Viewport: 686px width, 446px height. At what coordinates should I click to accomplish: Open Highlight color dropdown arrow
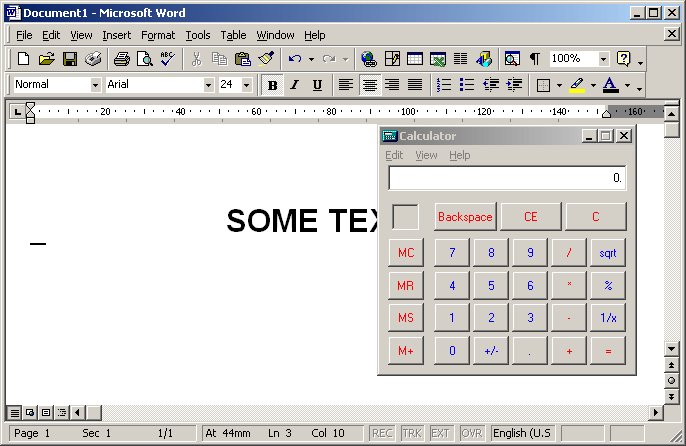(x=593, y=85)
